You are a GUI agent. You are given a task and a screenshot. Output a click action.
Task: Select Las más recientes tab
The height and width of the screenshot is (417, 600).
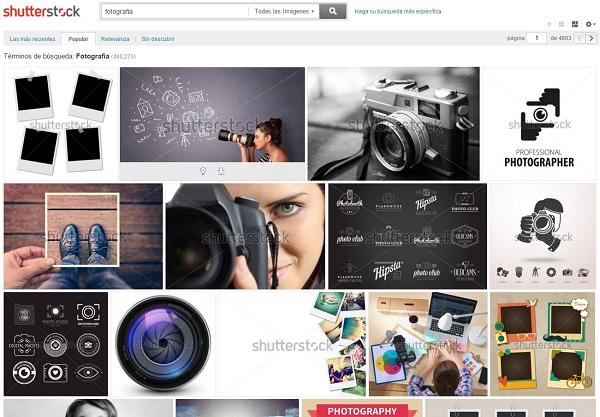[x=32, y=39]
